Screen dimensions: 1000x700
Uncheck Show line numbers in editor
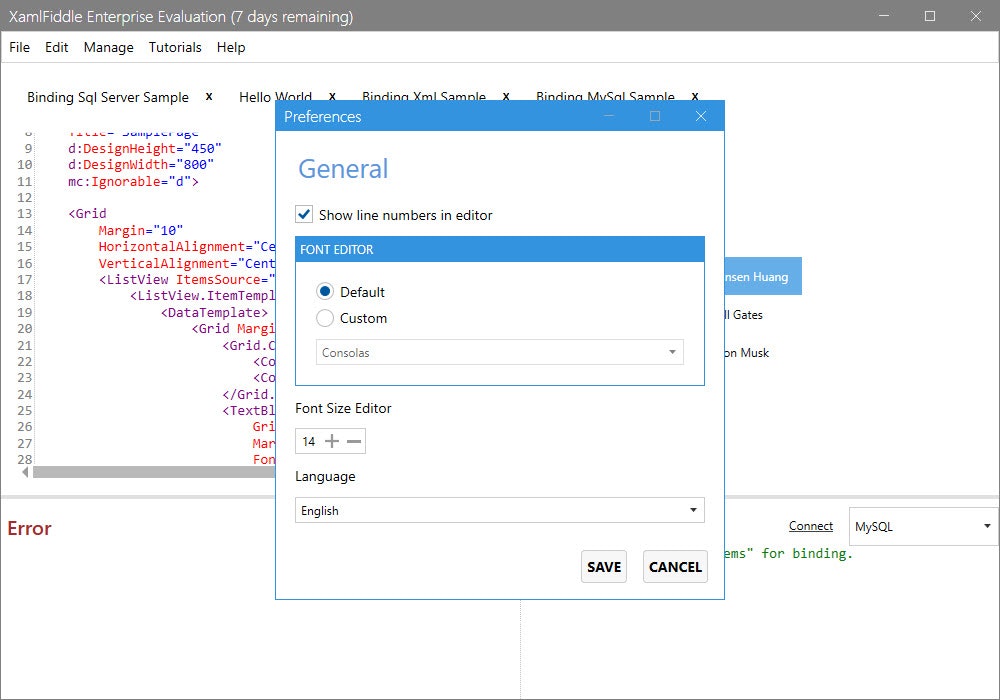[304, 214]
